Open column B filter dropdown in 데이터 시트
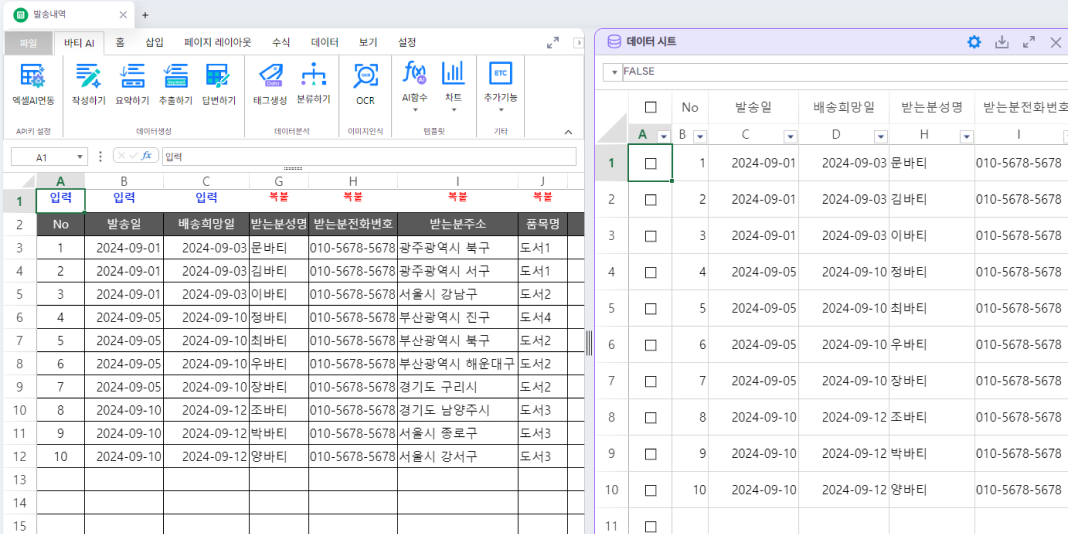 (700, 137)
